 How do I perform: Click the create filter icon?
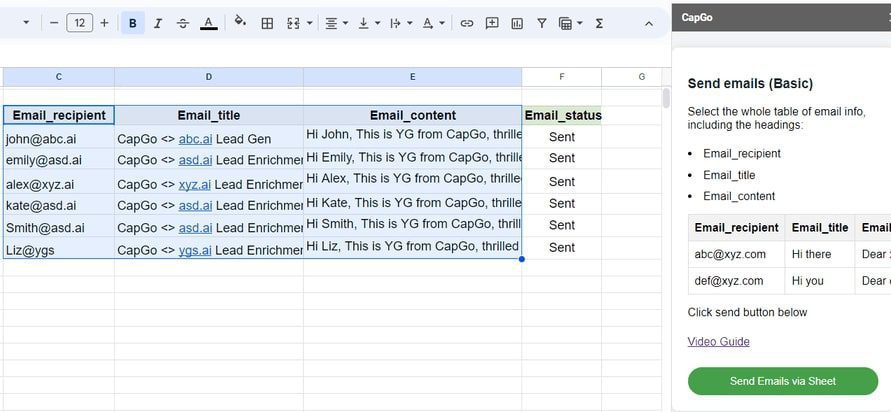click(x=542, y=23)
